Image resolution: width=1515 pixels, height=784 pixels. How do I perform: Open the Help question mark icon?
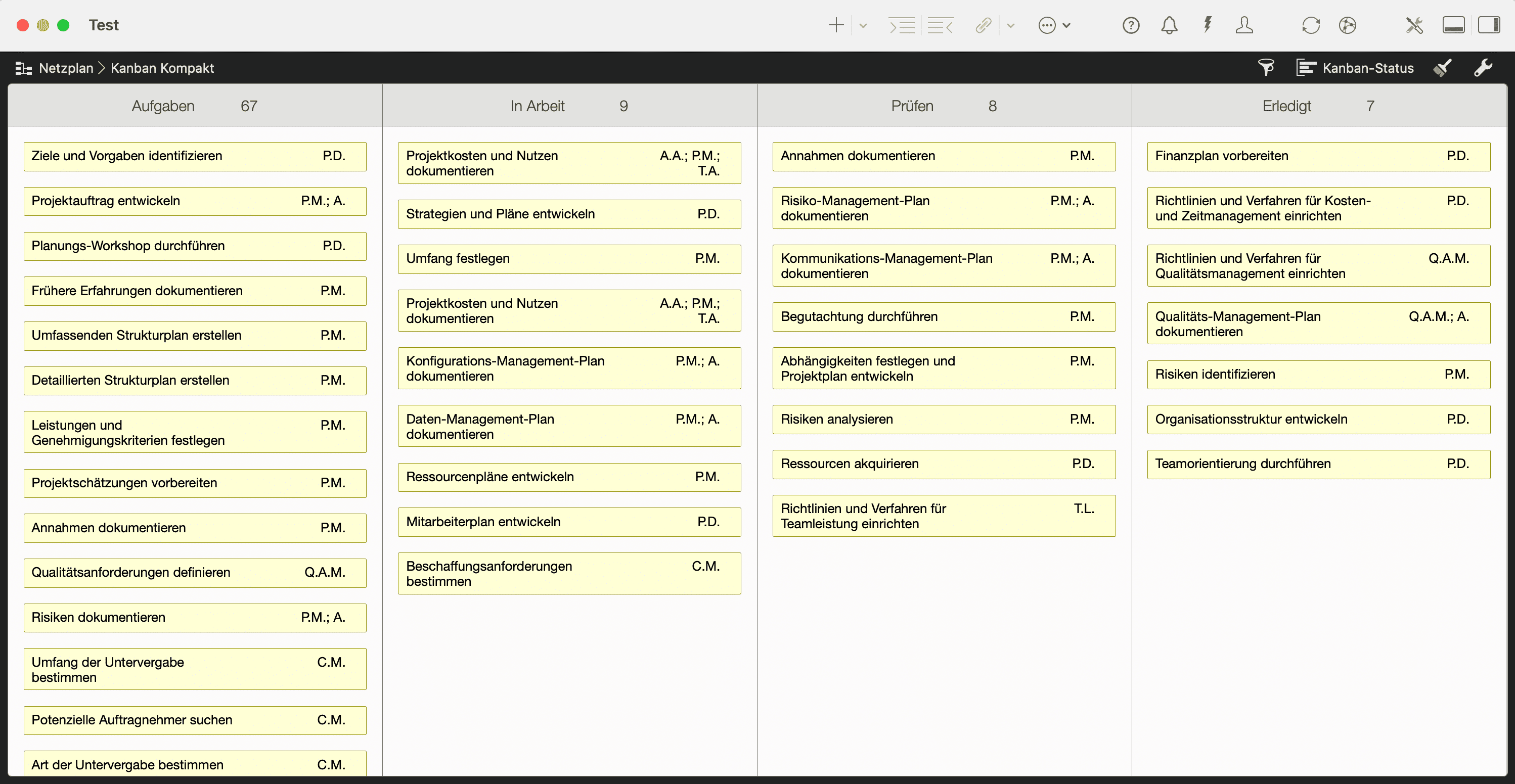pos(1130,25)
